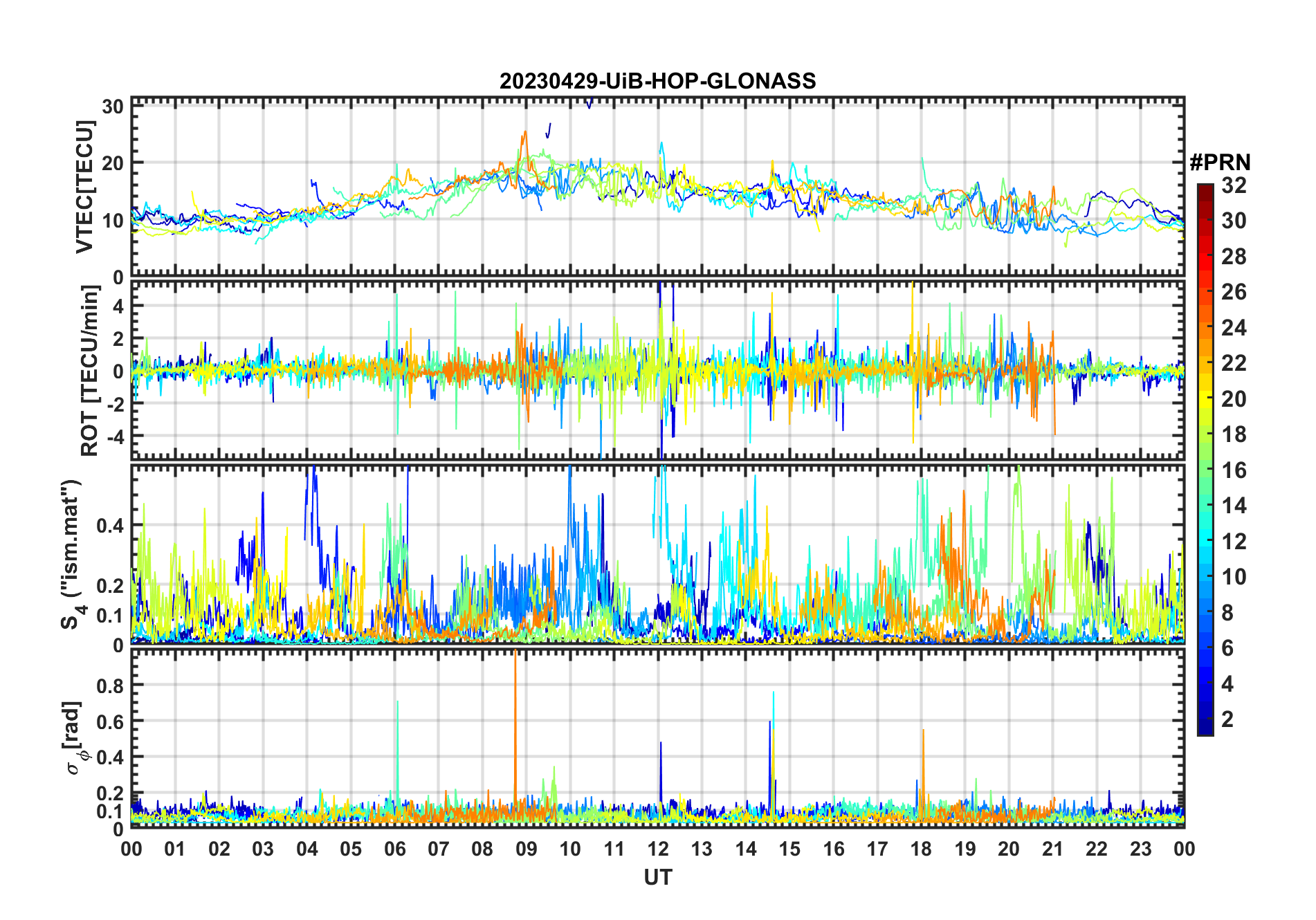Screen dimensions: 1316x920
Task: Pick the colorbar tick label 16
Action: tap(1234, 470)
